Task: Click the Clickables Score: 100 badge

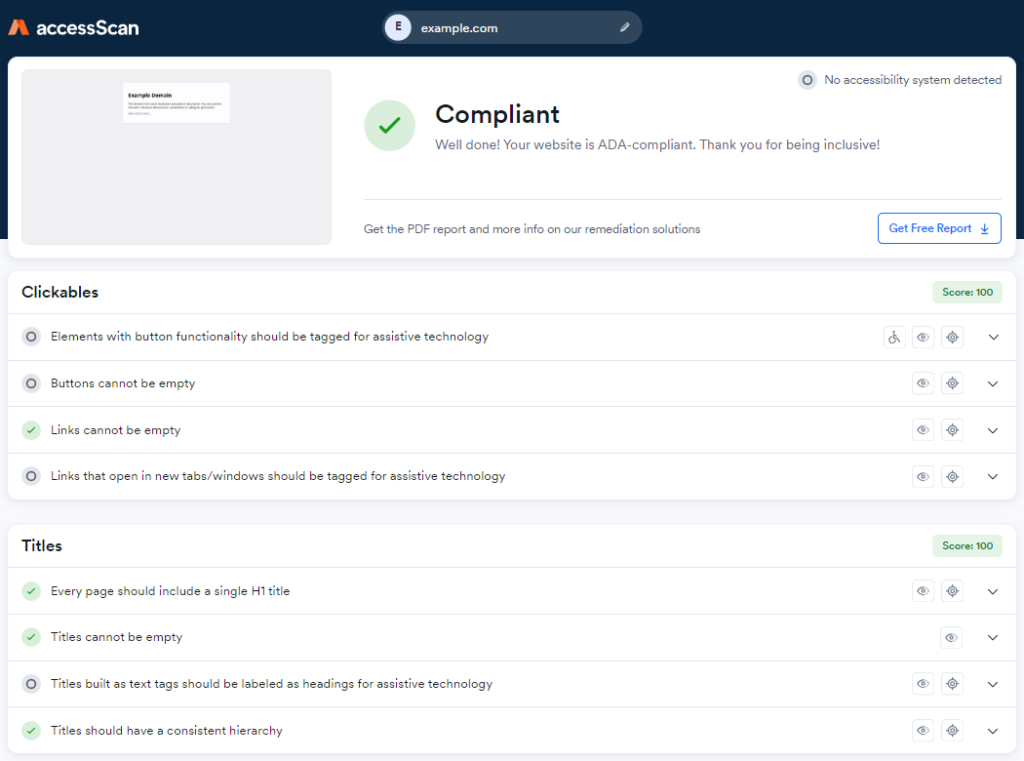Action: click(967, 292)
